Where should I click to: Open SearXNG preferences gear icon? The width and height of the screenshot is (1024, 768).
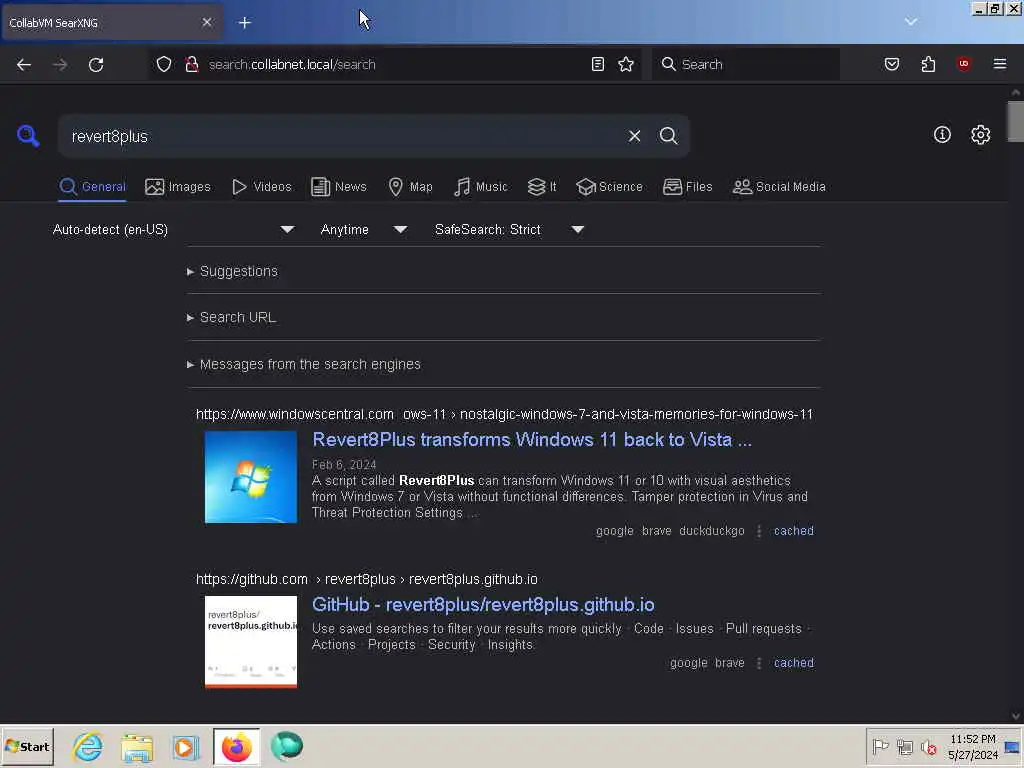point(980,135)
